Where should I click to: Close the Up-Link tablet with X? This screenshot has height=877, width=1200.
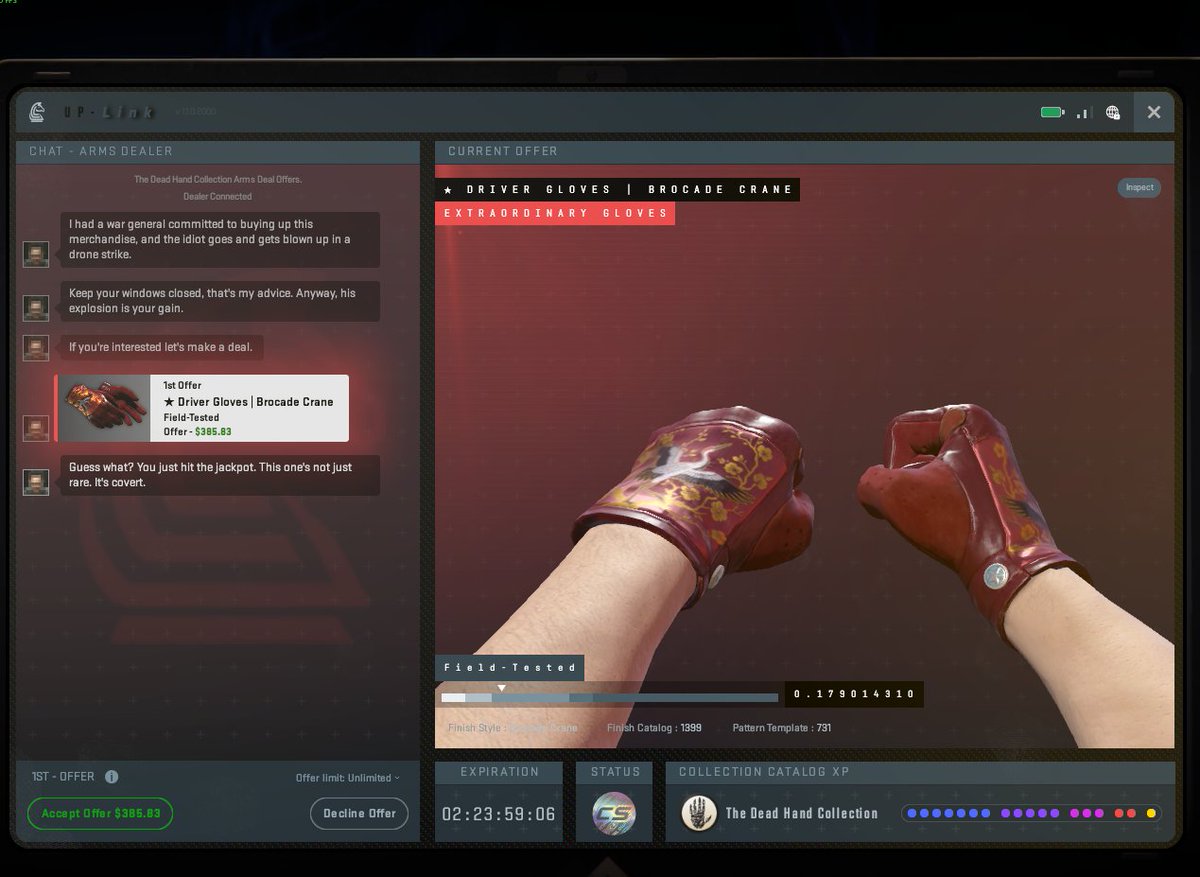(x=1153, y=112)
